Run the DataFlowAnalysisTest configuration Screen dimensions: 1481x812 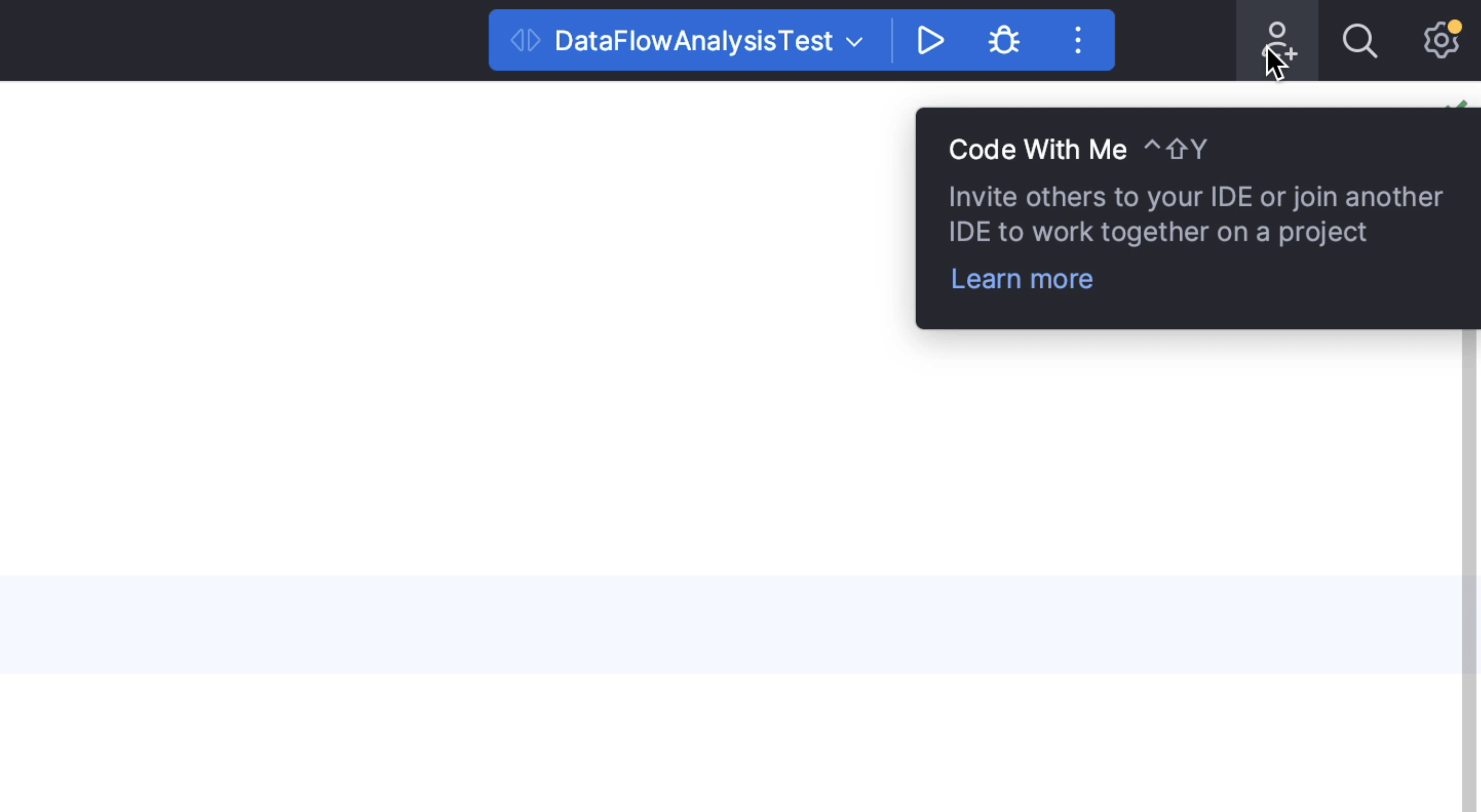pos(930,40)
